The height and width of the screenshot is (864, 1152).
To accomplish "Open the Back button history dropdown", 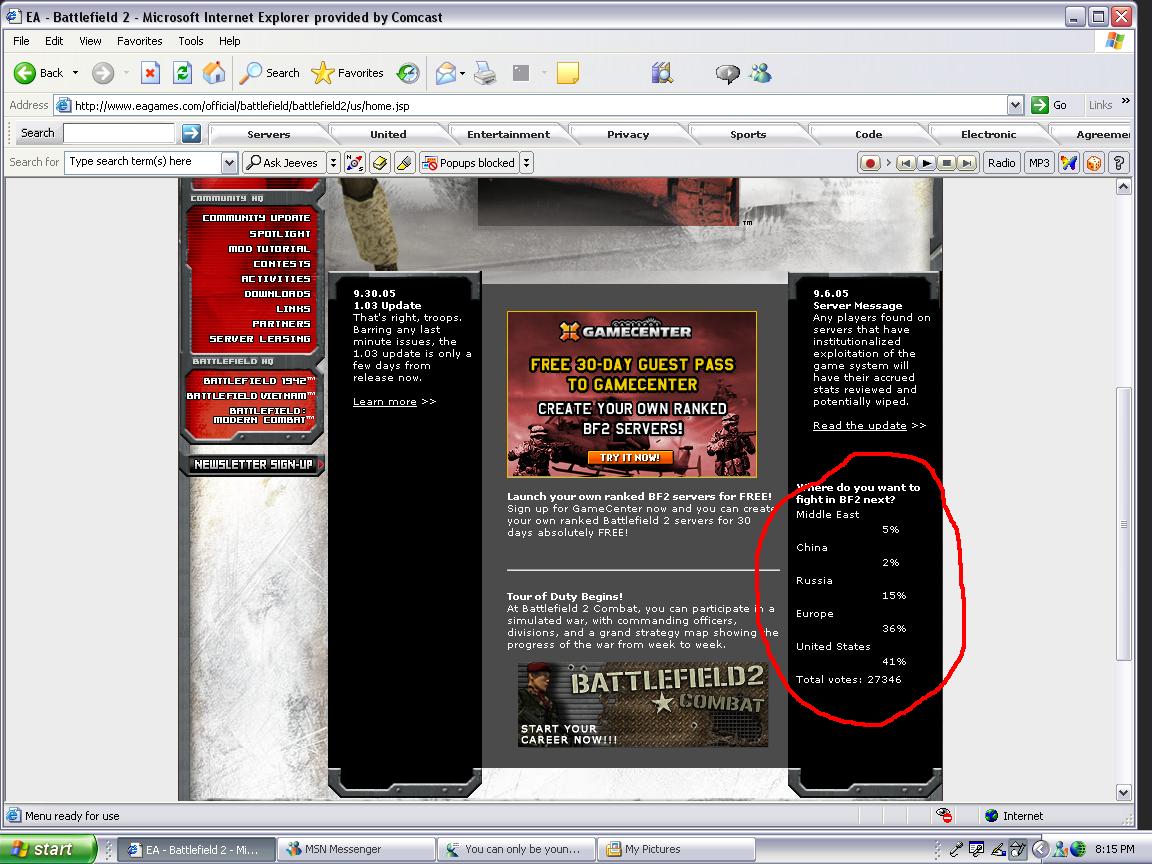I will coord(75,73).
